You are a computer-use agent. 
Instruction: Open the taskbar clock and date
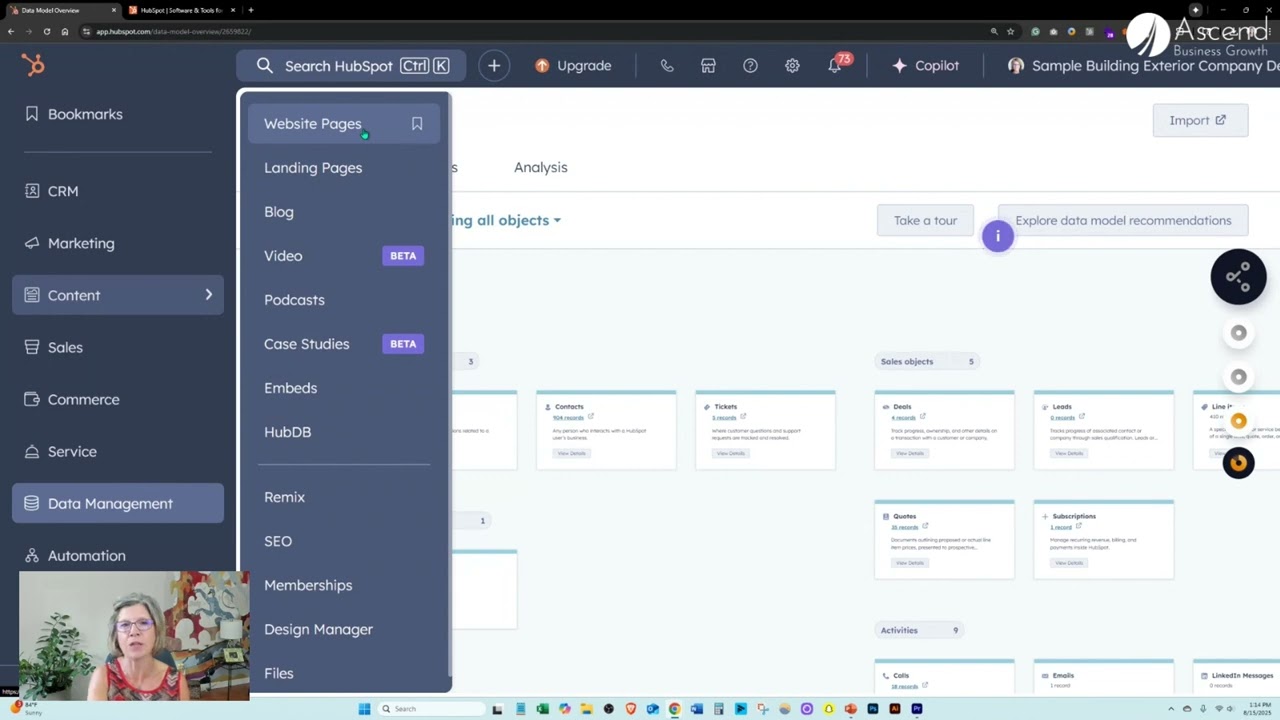click(x=1259, y=709)
